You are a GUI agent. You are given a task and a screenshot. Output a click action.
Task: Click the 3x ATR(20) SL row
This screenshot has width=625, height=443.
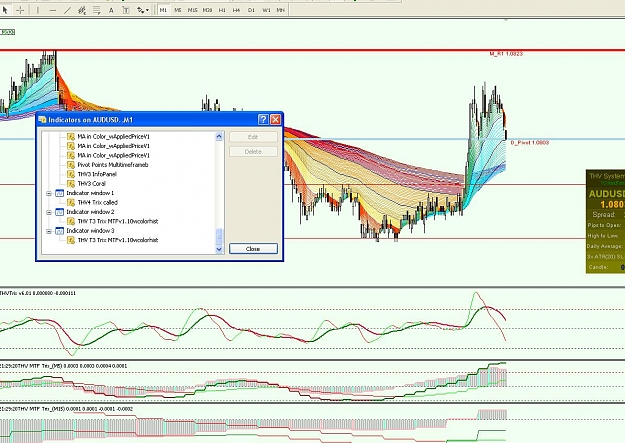coord(605,257)
